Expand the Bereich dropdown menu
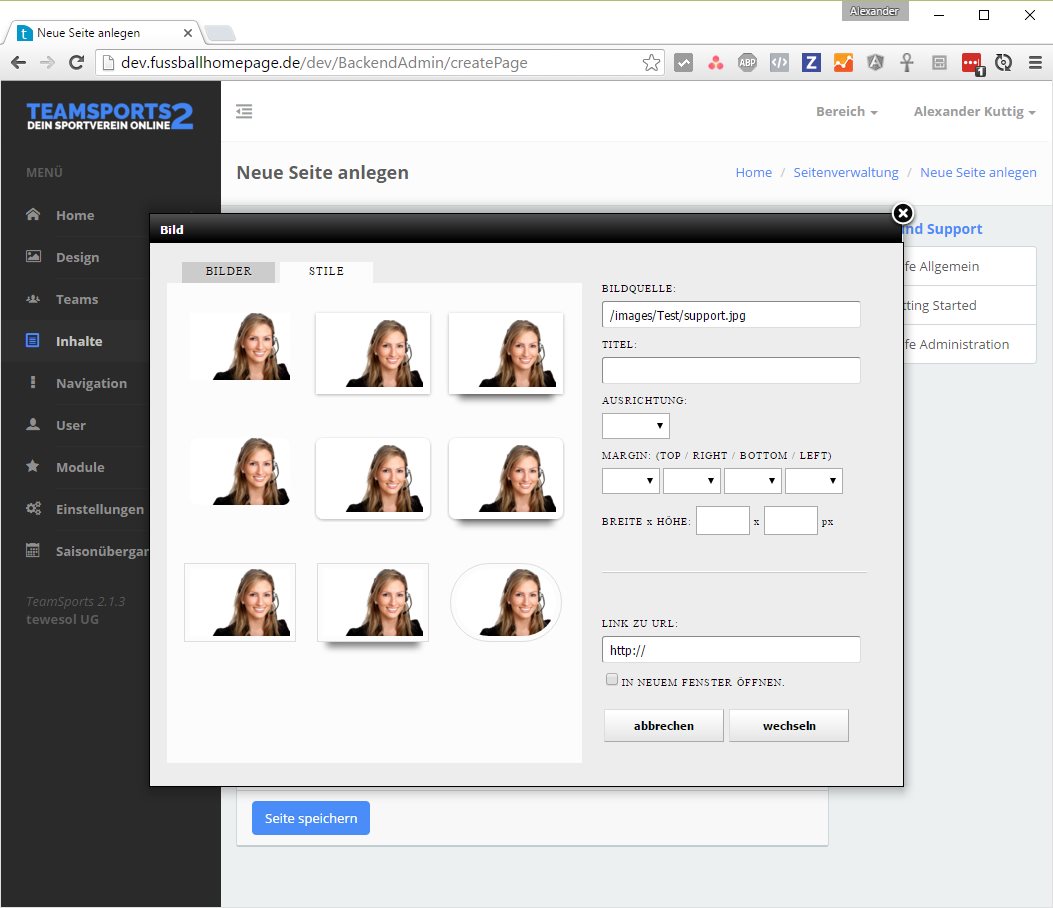 tap(846, 112)
